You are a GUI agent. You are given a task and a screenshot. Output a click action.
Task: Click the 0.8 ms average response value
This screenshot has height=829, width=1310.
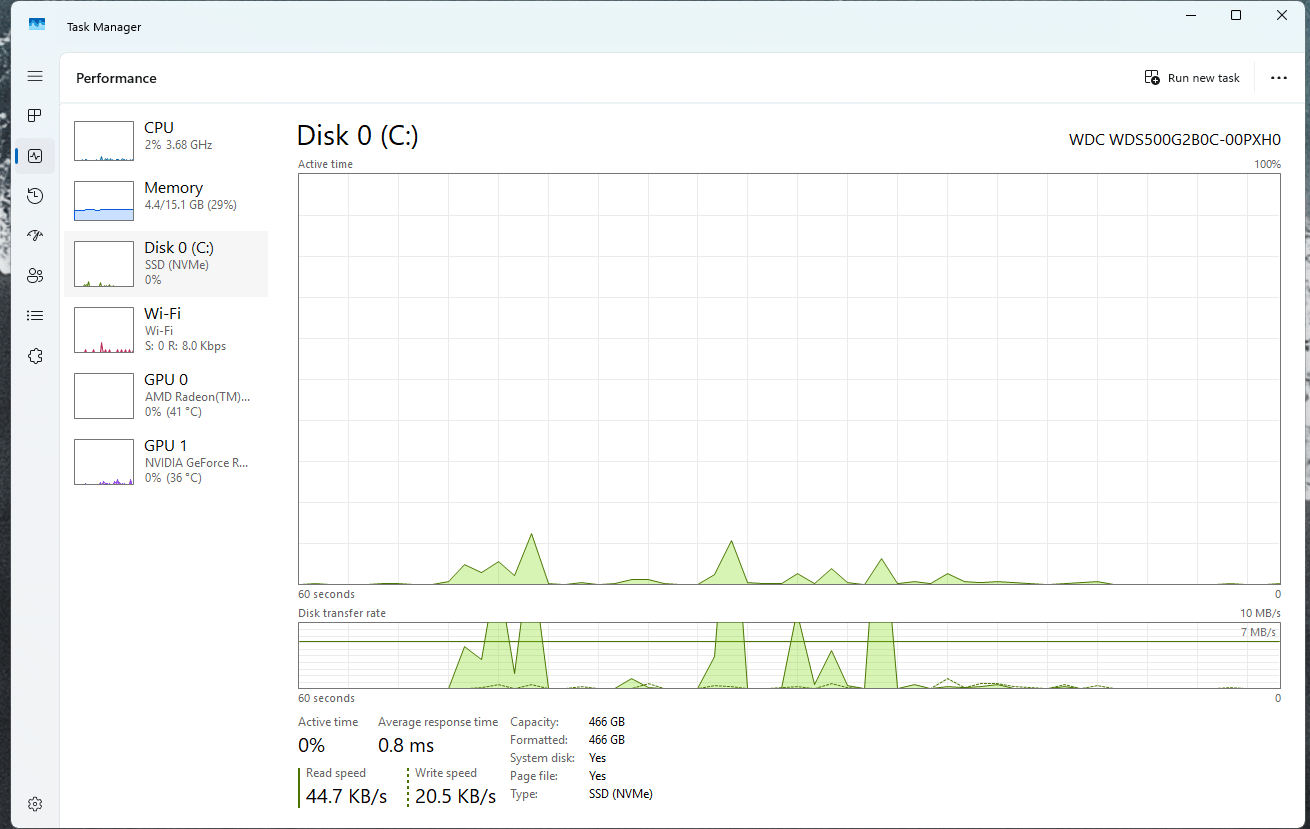coord(406,745)
